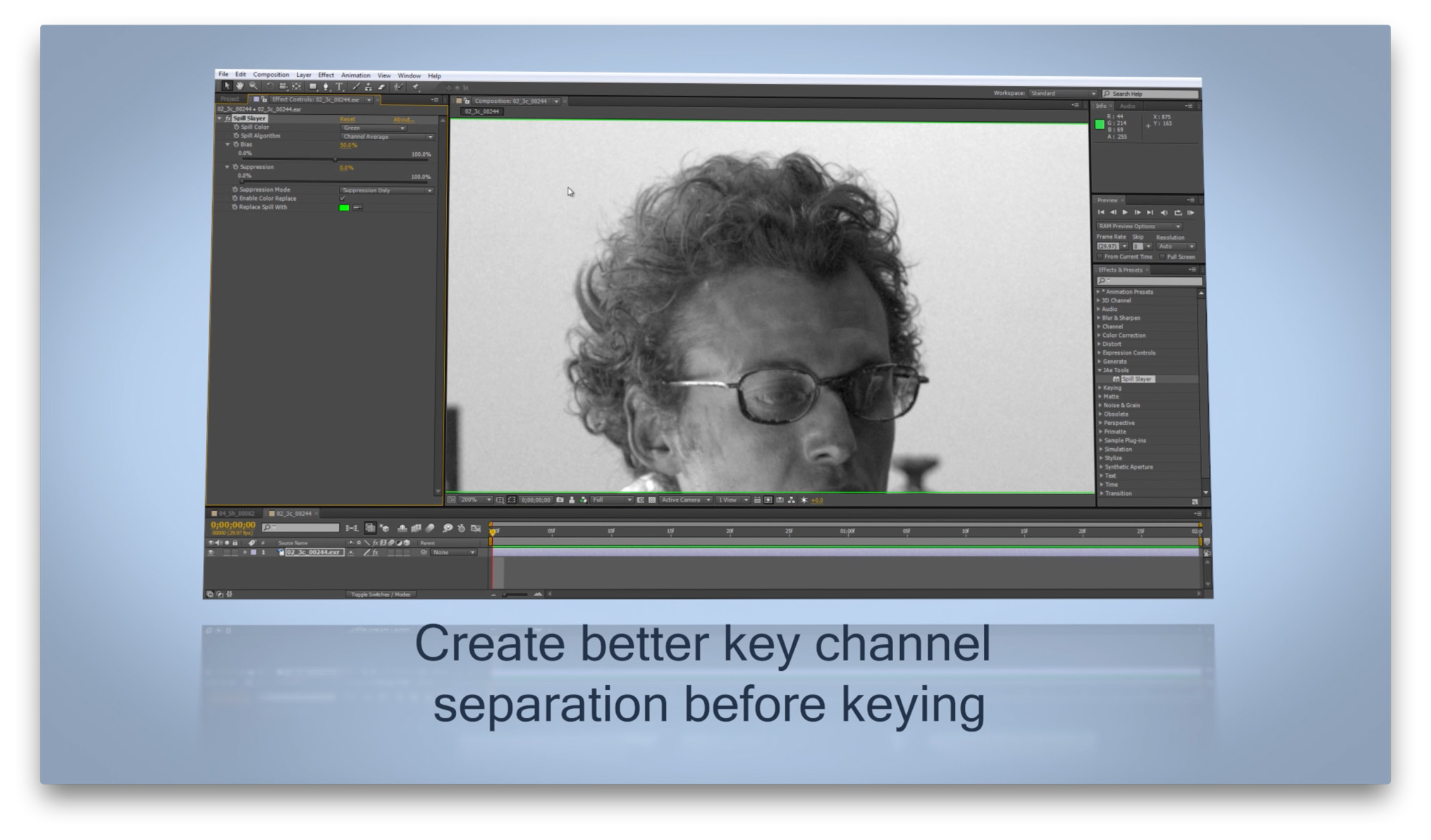The height and width of the screenshot is (840, 1431).
Task: Open the Effect menu
Action: pos(326,75)
